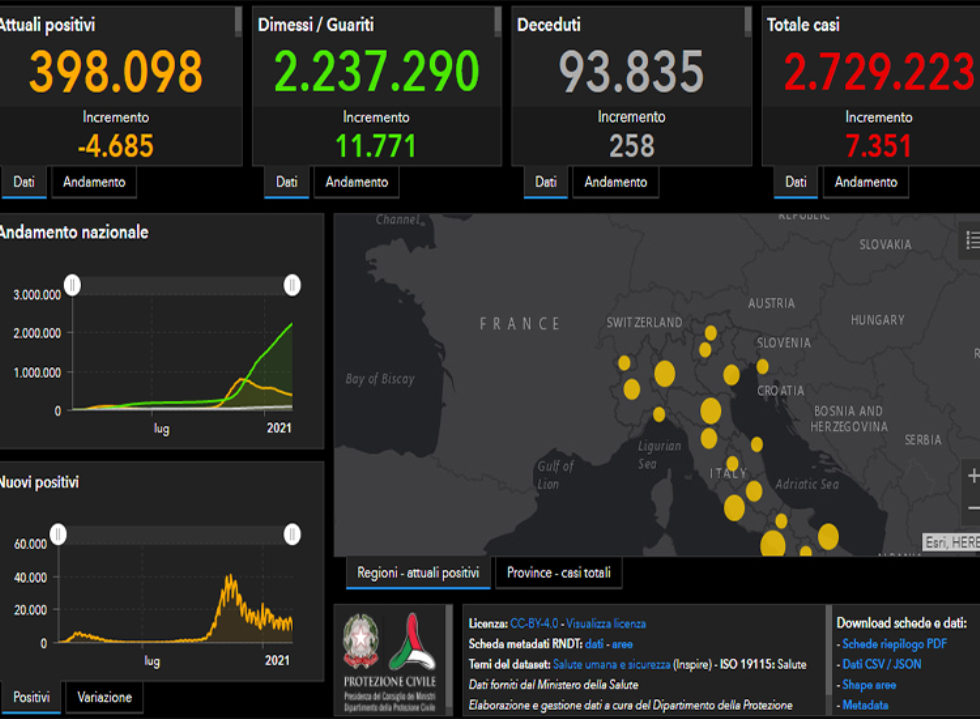The image size is (980, 719).
Task: Click the FRANCE label on the map
Action: pos(519,324)
